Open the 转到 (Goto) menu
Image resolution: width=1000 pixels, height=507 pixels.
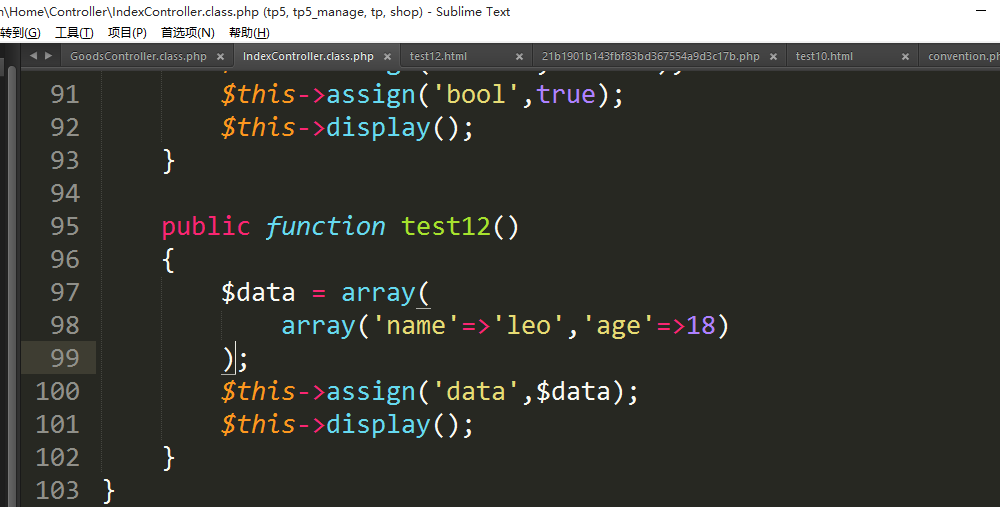[x=19, y=33]
